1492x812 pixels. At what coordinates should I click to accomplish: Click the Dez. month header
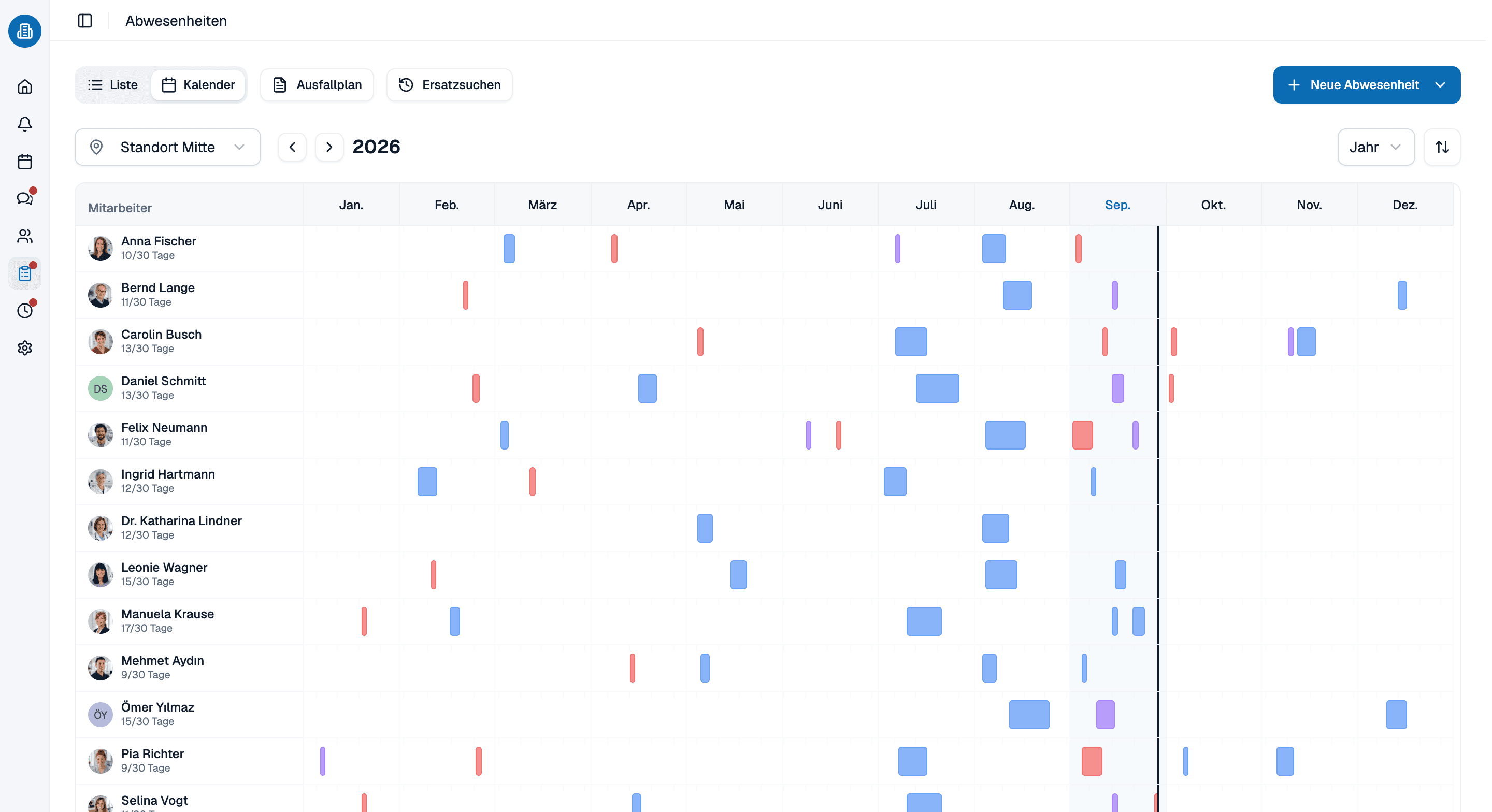[1405, 205]
